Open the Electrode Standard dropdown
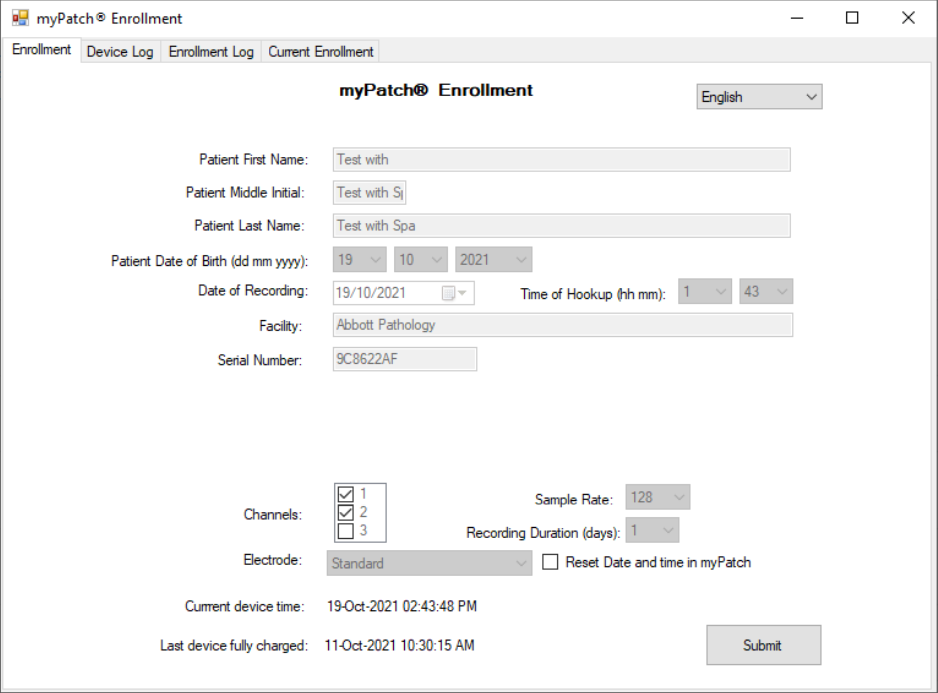The height and width of the screenshot is (693, 938). pos(430,563)
